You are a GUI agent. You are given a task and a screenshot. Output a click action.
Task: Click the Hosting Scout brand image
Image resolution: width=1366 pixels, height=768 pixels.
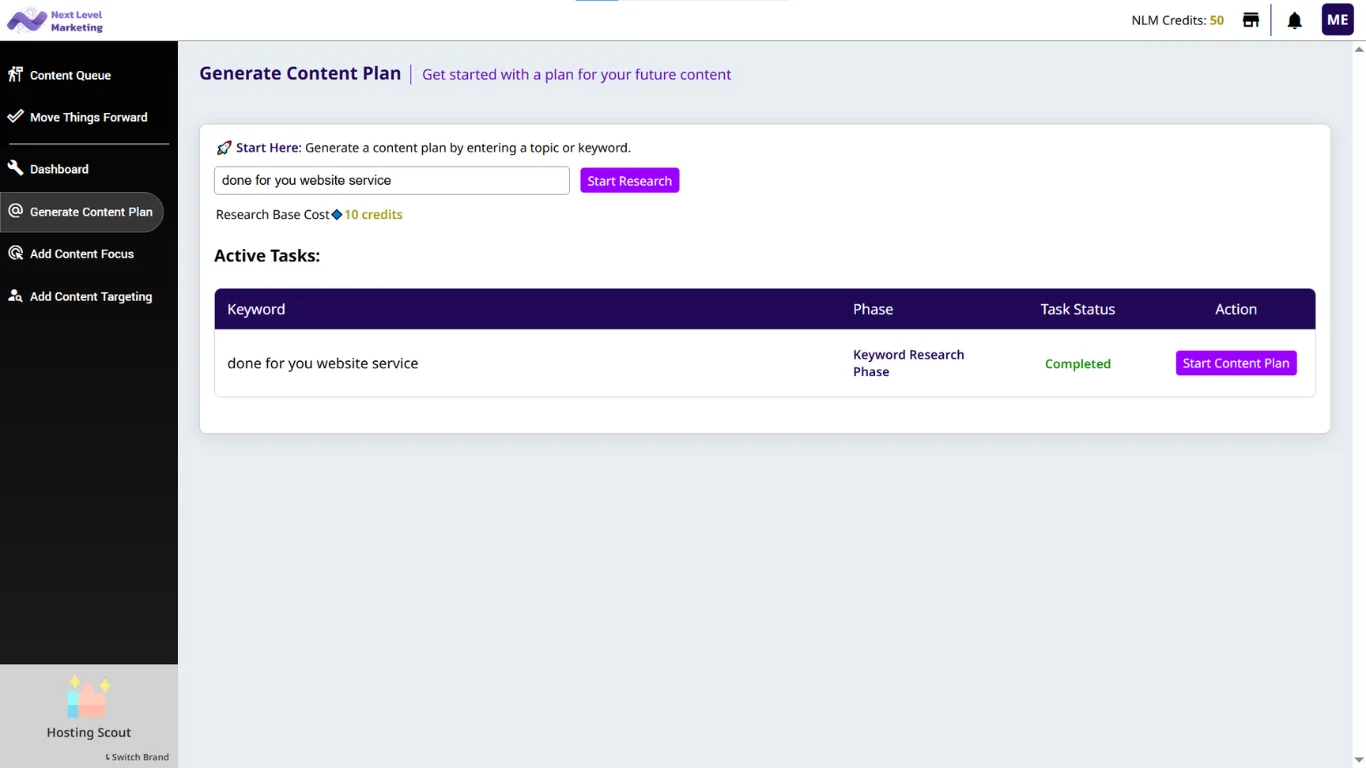pyautogui.click(x=88, y=697)
